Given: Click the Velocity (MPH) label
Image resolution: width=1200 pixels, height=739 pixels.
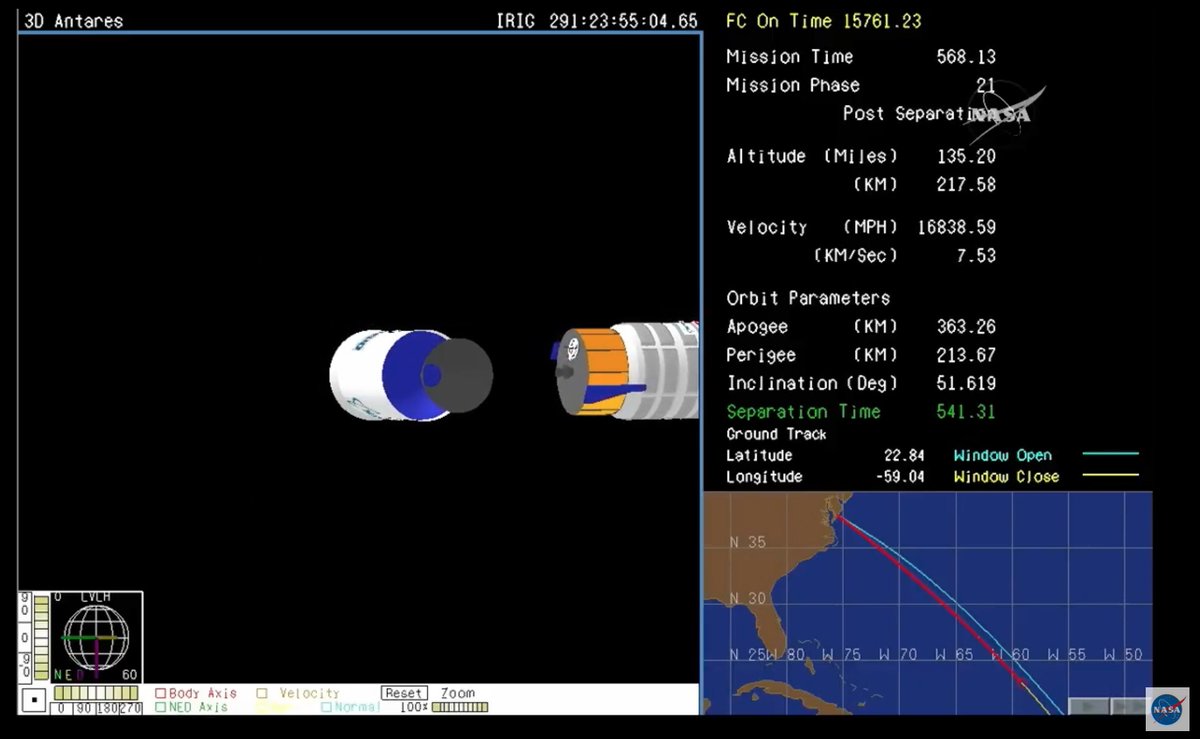Looking at the screenshot, I should pyautogui.click(x=812, y=228).
